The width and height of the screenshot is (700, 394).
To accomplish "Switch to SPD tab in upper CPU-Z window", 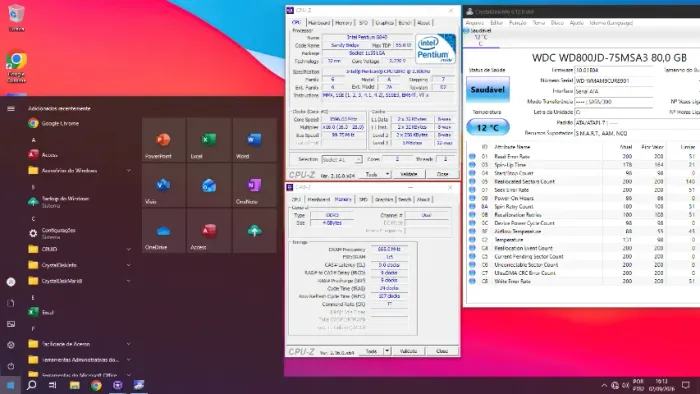I will (363, 22).
